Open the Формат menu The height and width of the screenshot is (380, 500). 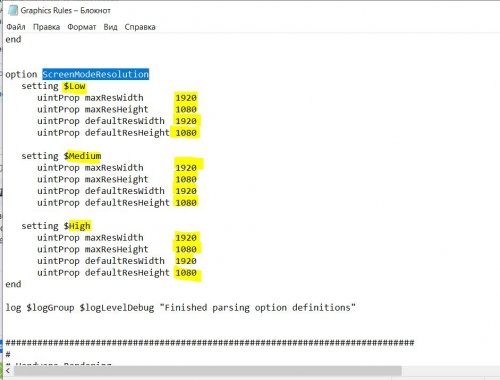82,27
